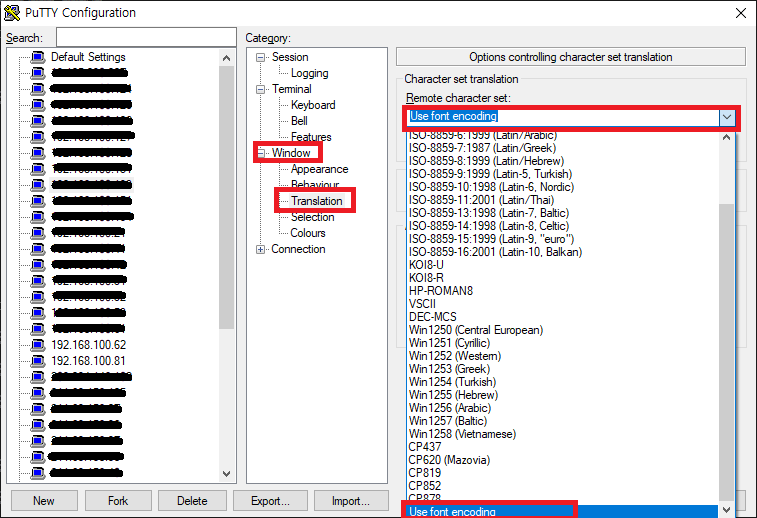Click the Import... button
This screenshot has width=757, height=518.
click(351, 501)
